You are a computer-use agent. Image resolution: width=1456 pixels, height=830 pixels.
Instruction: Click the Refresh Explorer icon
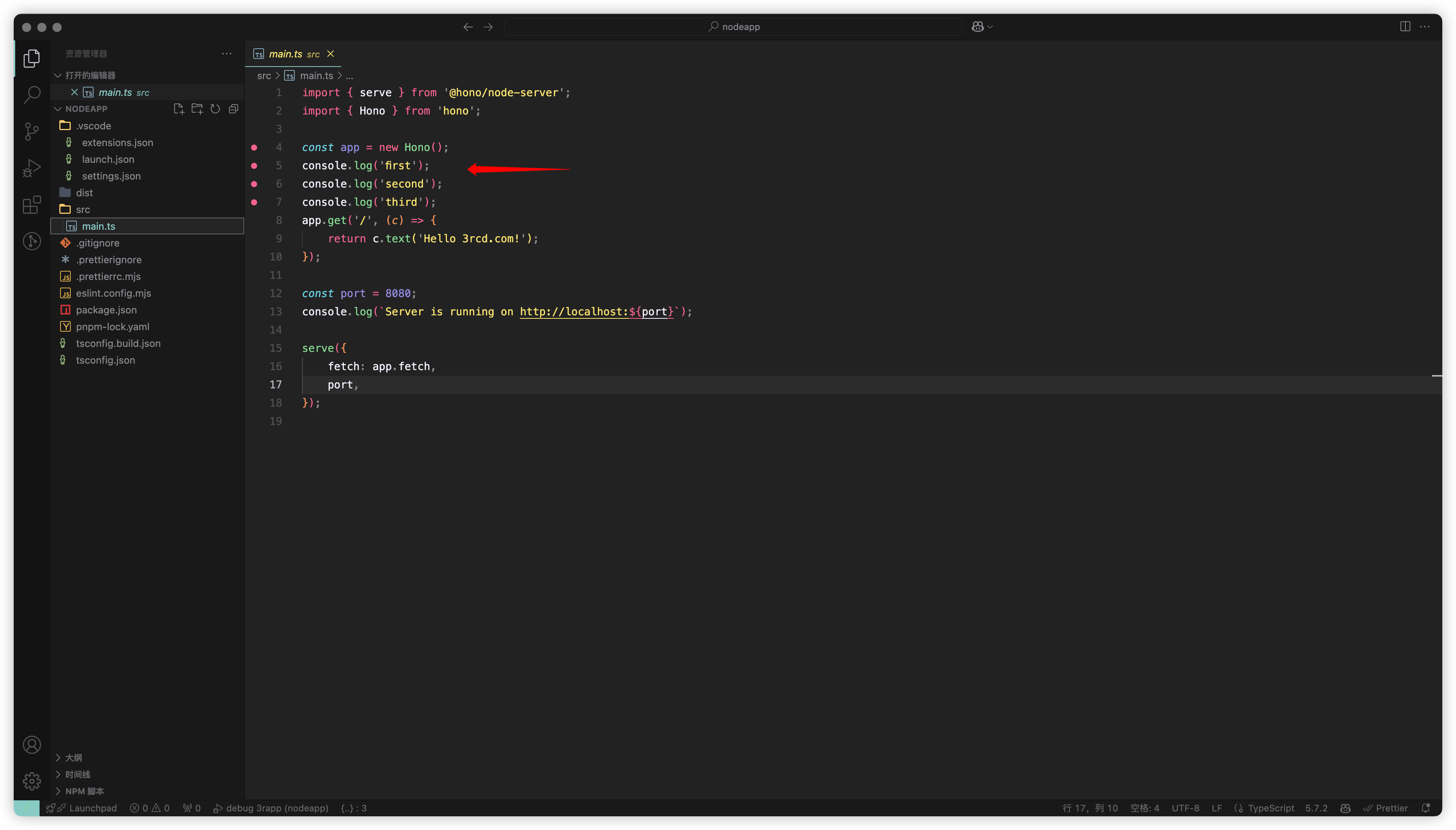click(215, 109)
